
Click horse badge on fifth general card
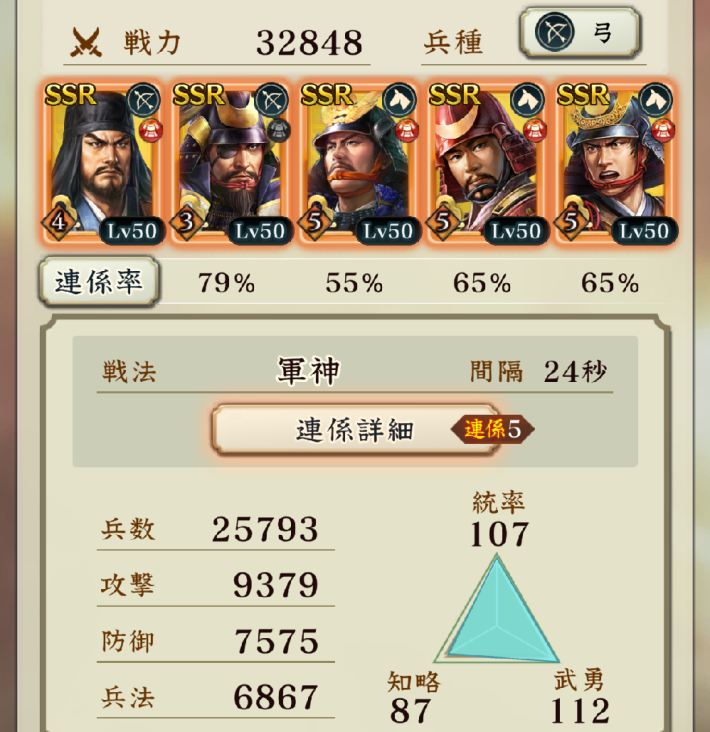coord(655,100)
